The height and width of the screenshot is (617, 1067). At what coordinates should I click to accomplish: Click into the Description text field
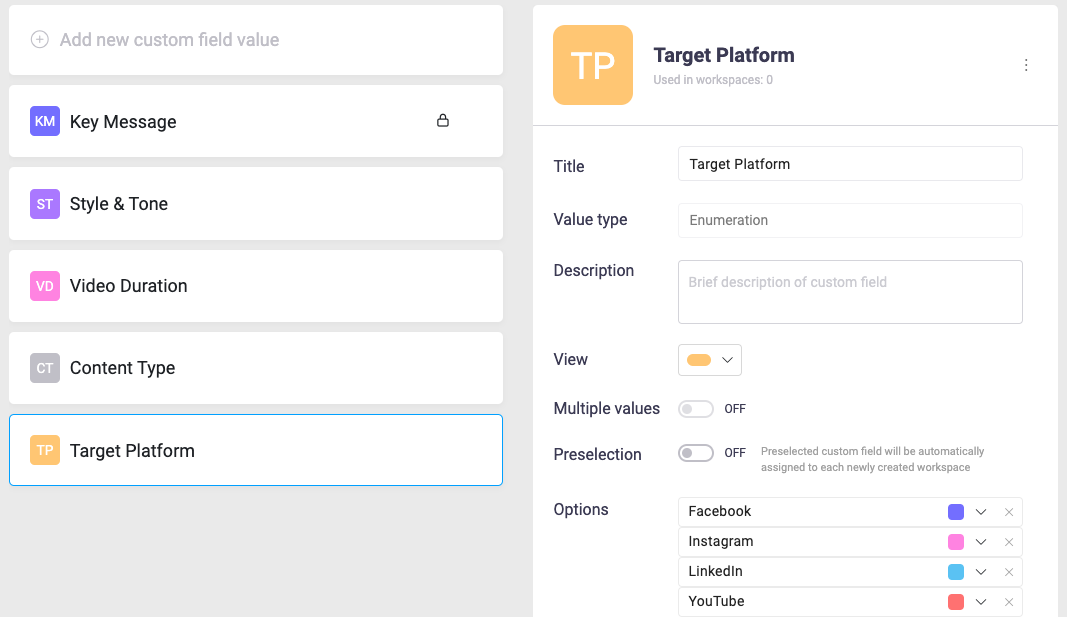[x=850, y=292]
